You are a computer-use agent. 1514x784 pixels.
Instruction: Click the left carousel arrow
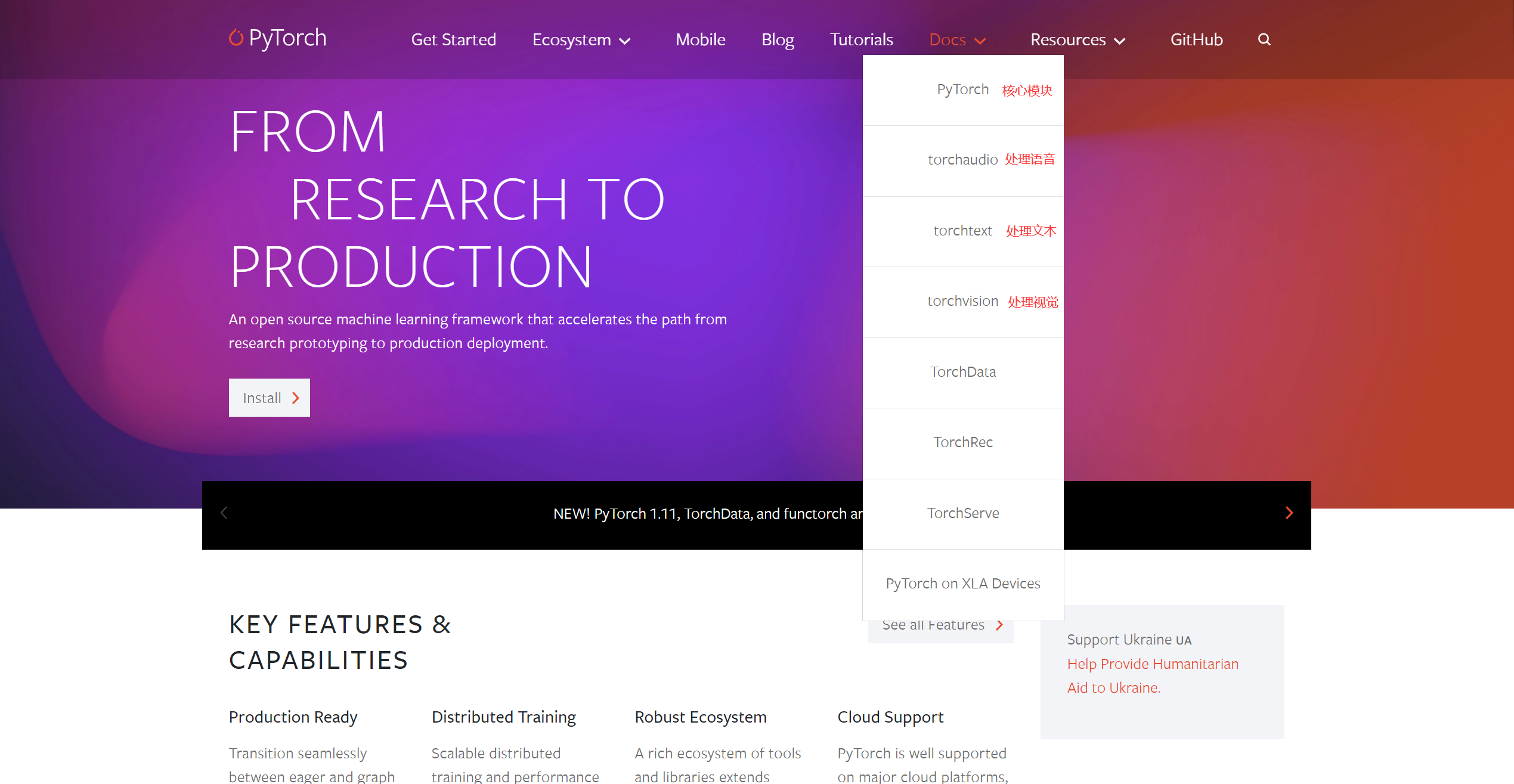coord(224,513)
